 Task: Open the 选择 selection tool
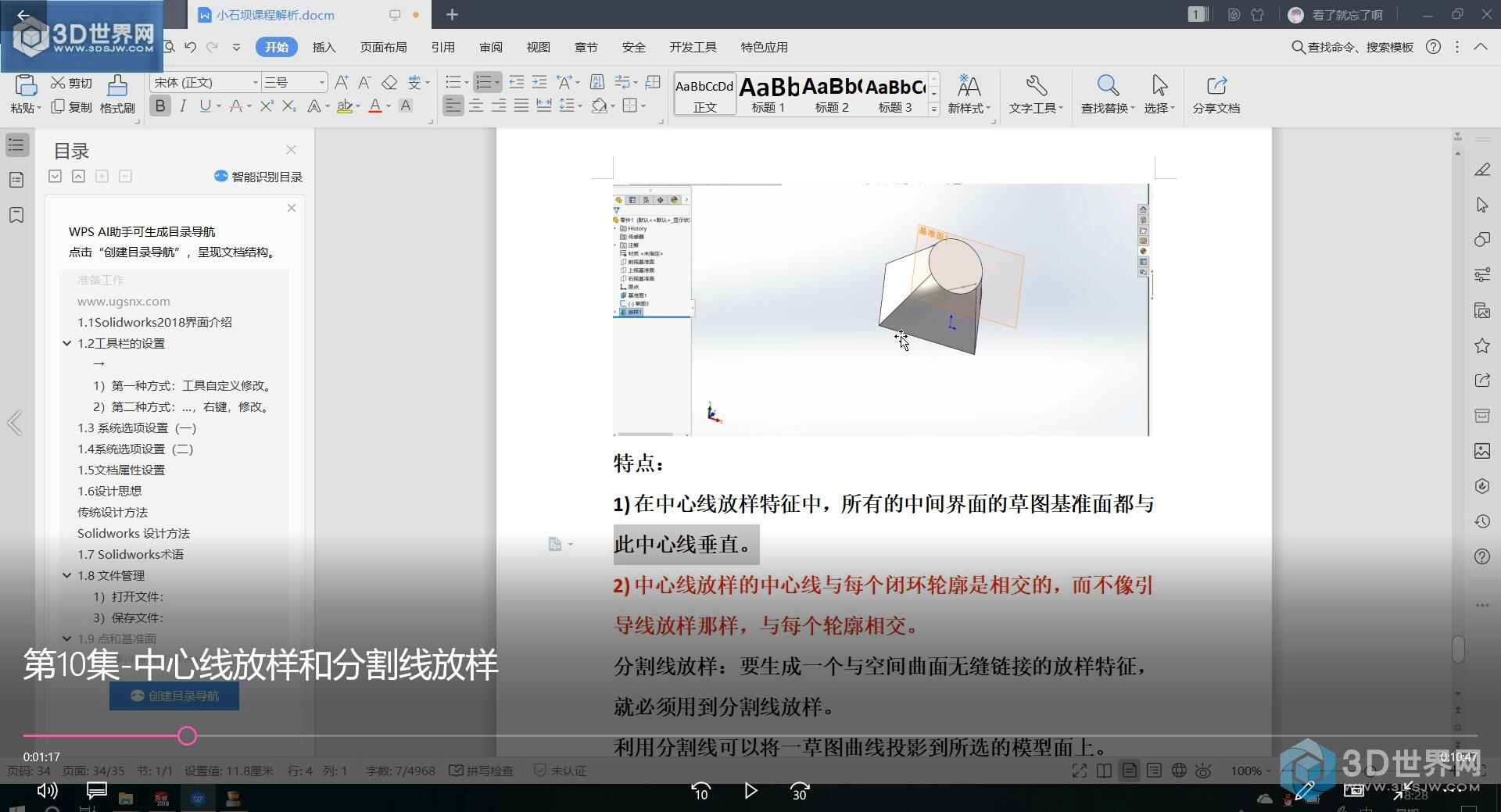pyautogui.click(x=1159, y=95)
